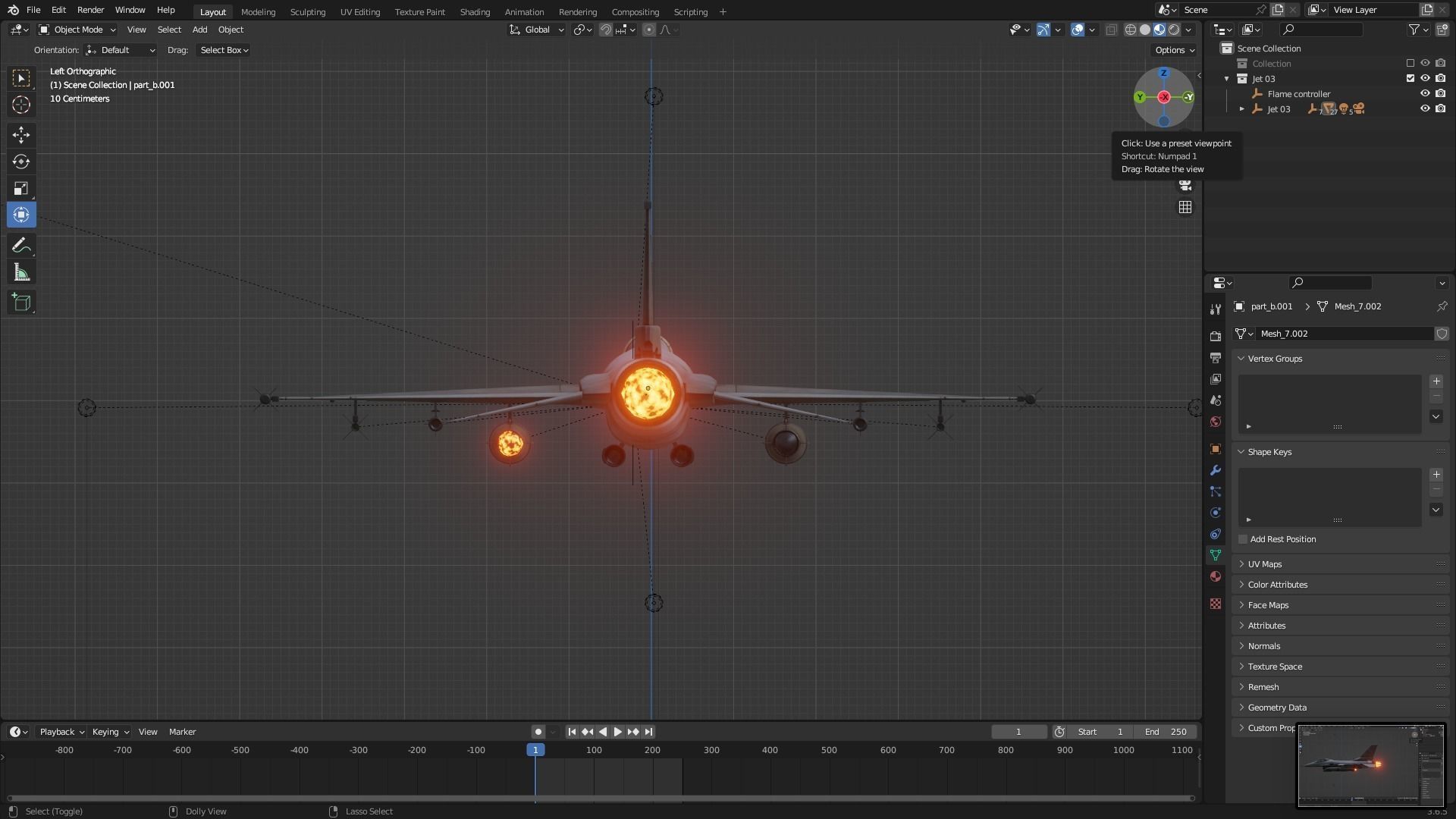Viewport: 1456px width, 819px height.
Task: Hide Flame controller in viewport
Action: point(1425,94)
